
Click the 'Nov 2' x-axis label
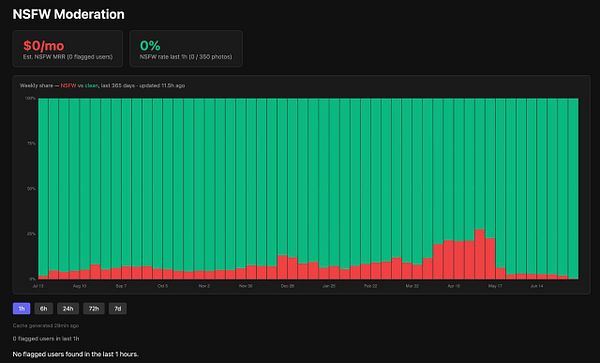coord(204,286)
